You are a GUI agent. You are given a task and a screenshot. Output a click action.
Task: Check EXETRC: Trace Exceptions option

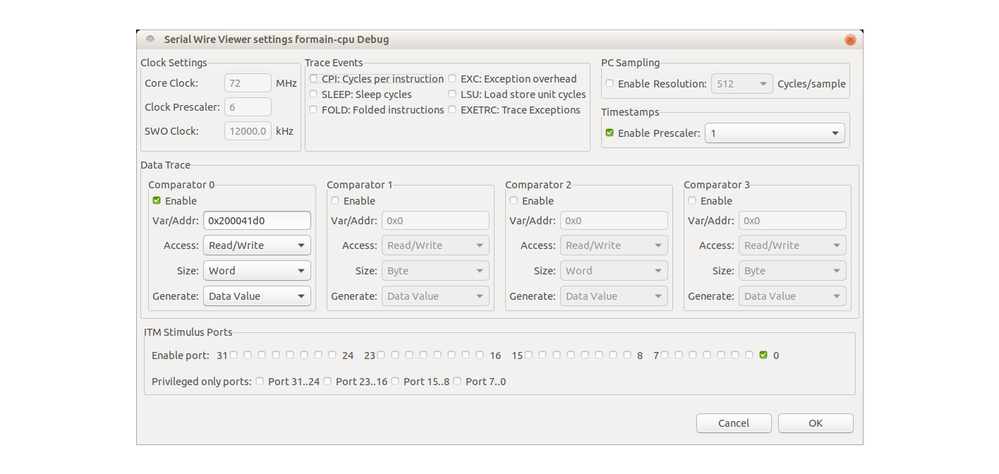(452, 110)
